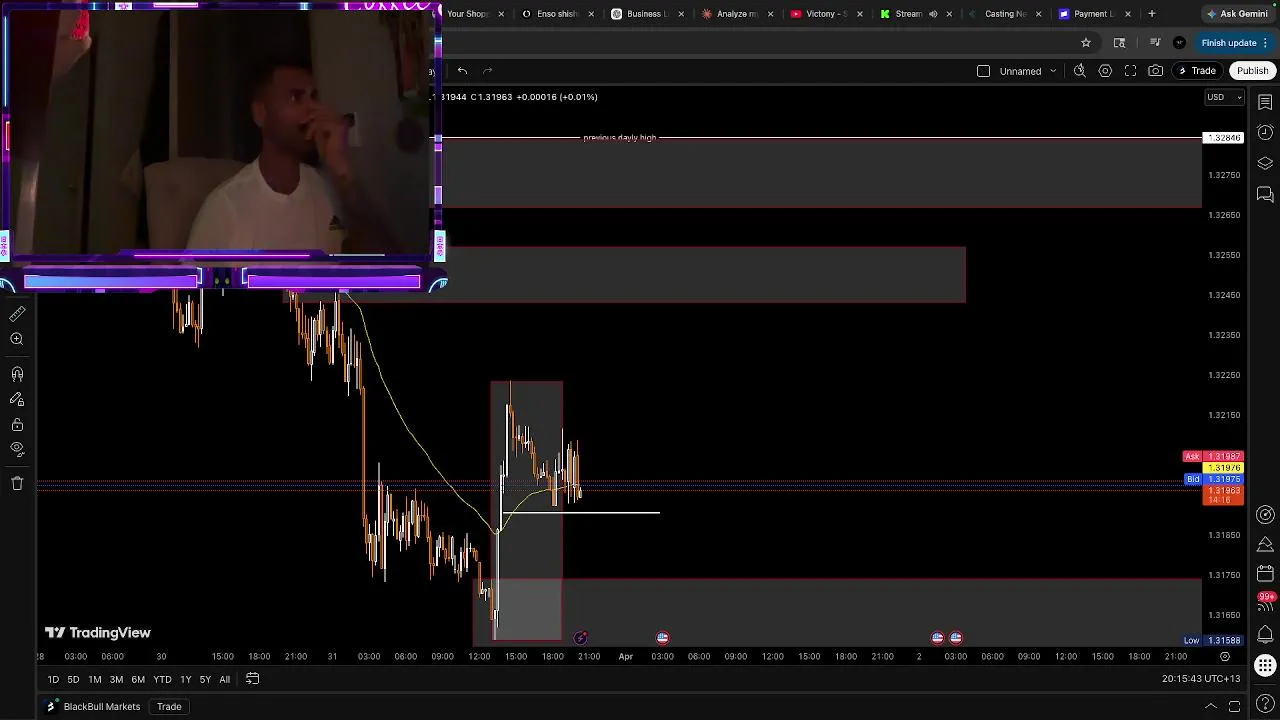Click the Remove objects trash icon

pyautogui.click(x=17, y=483)
